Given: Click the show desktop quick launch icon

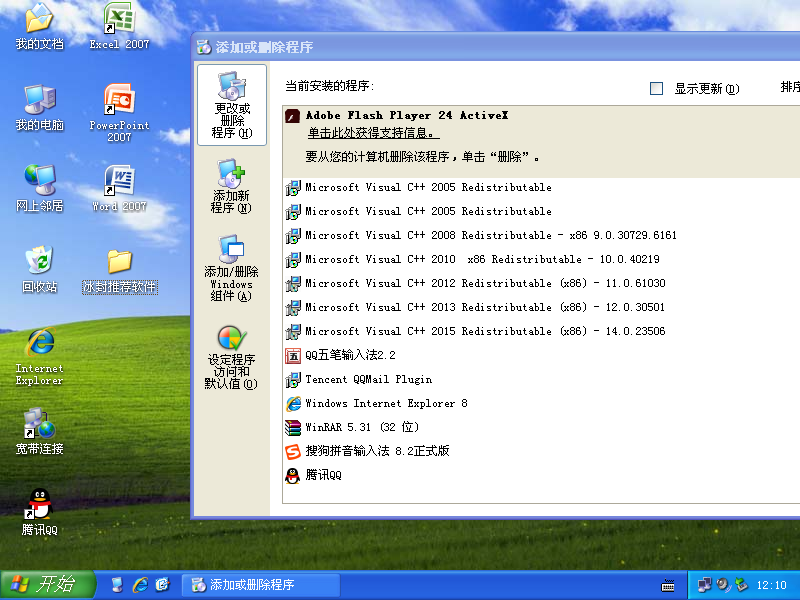Looking at the screenshot, I should pos(117,585).
